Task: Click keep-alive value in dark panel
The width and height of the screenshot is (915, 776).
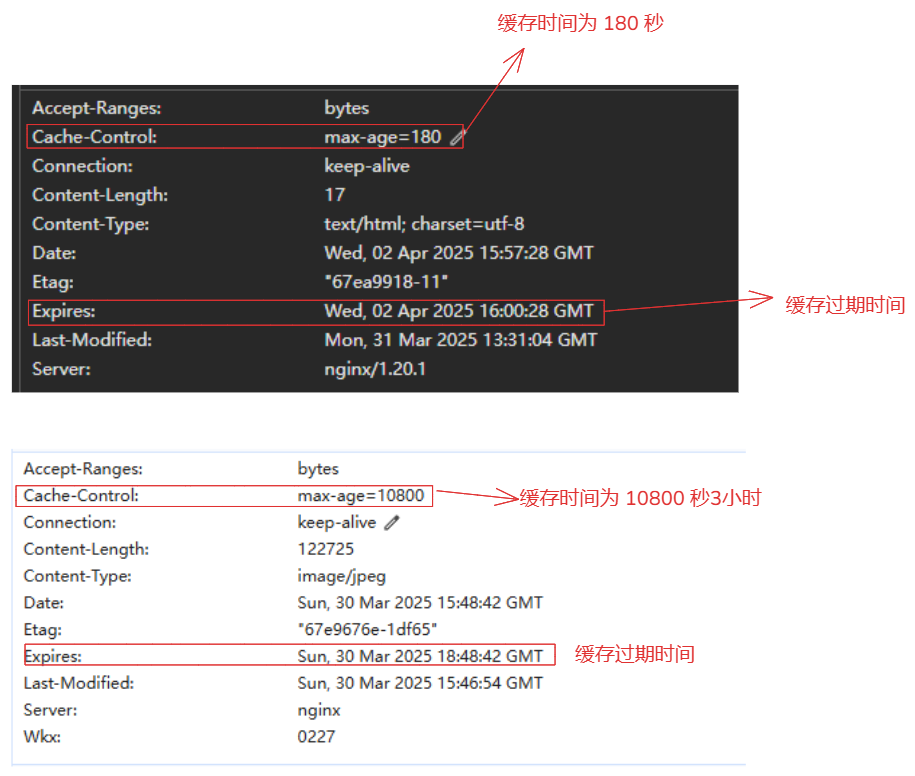Action: coord(367,166)
